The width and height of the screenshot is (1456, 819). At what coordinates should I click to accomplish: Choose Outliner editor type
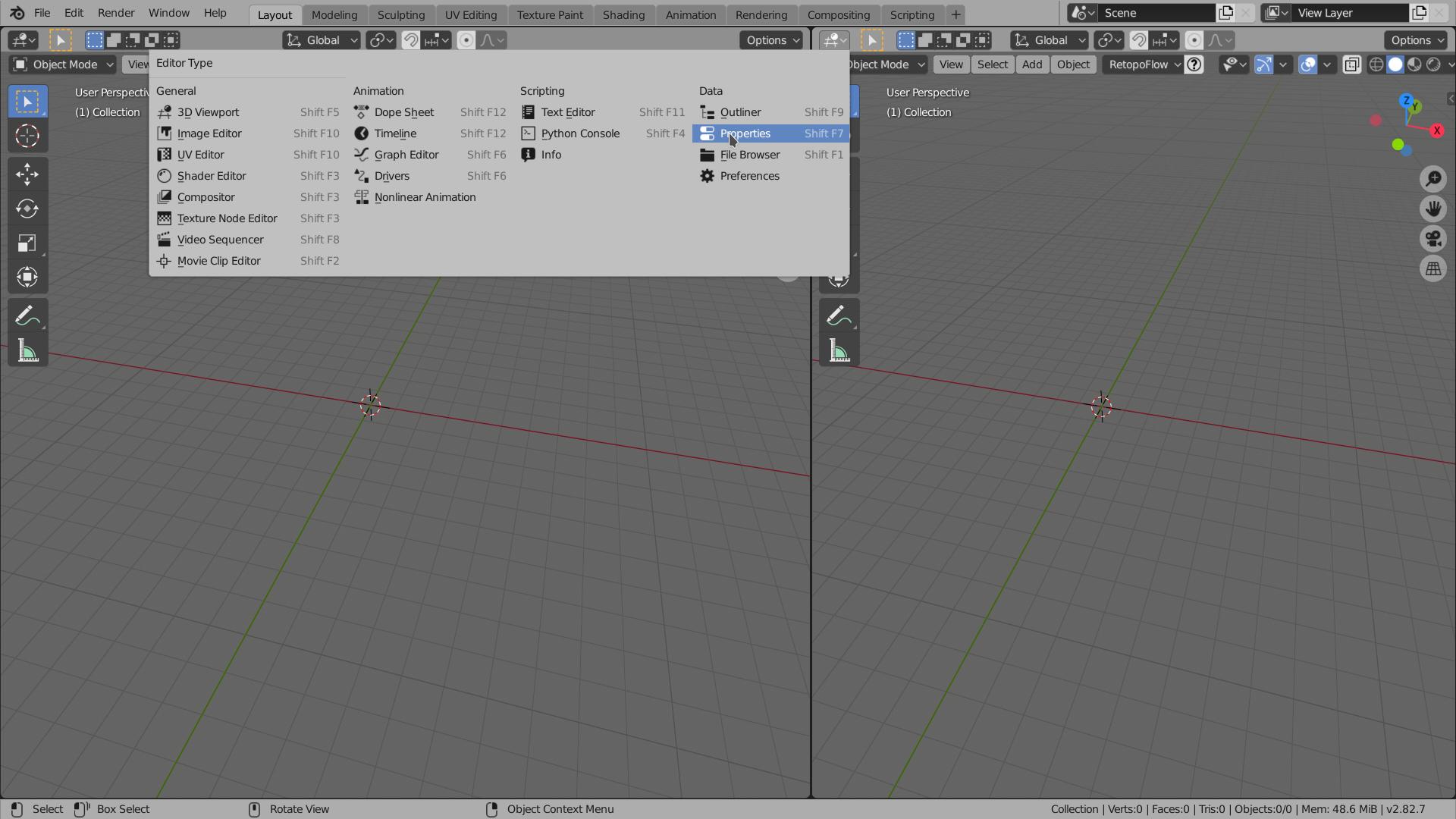[x=770, y=112]
